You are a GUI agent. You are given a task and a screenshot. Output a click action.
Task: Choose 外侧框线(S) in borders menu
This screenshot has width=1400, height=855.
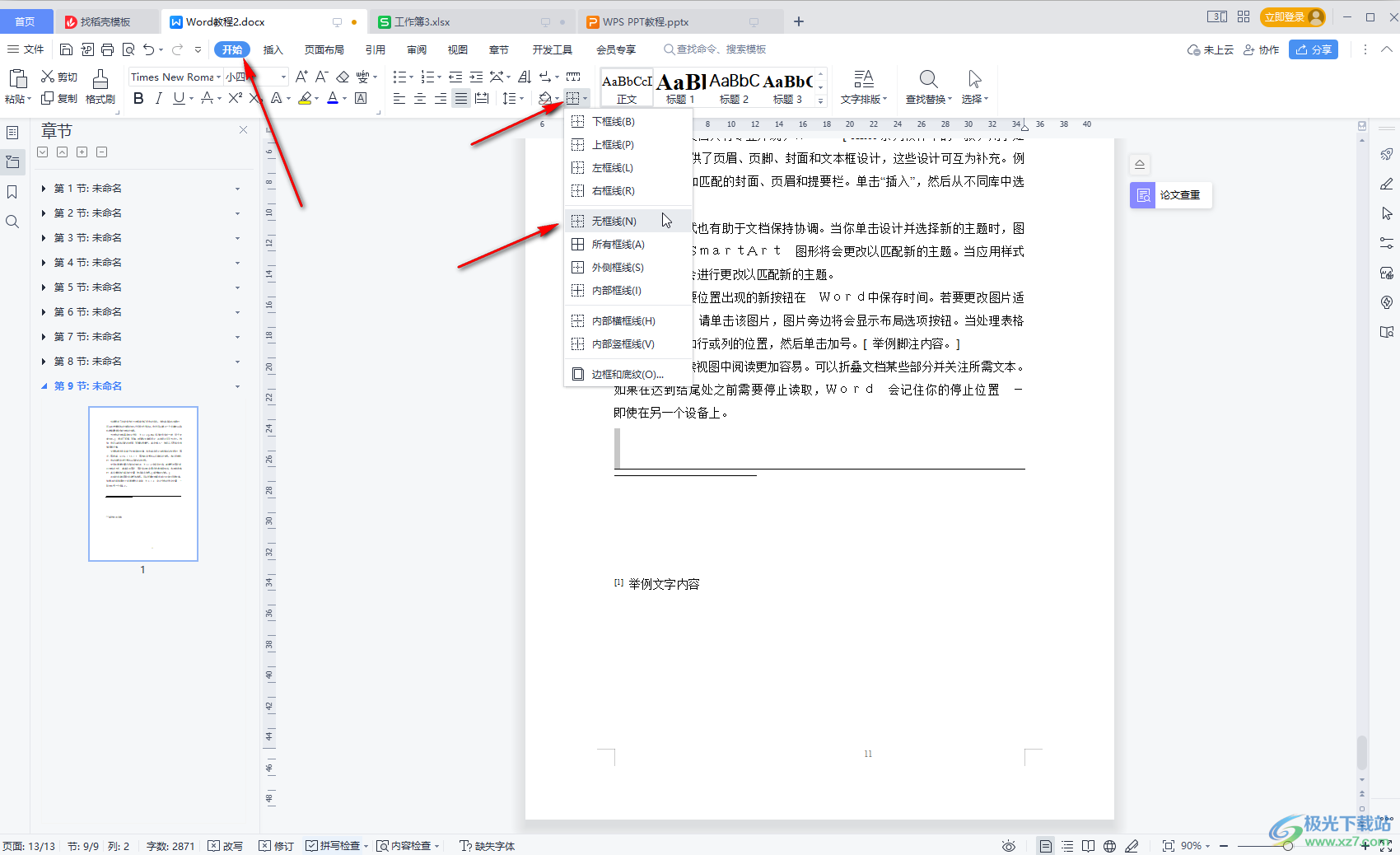628,267
